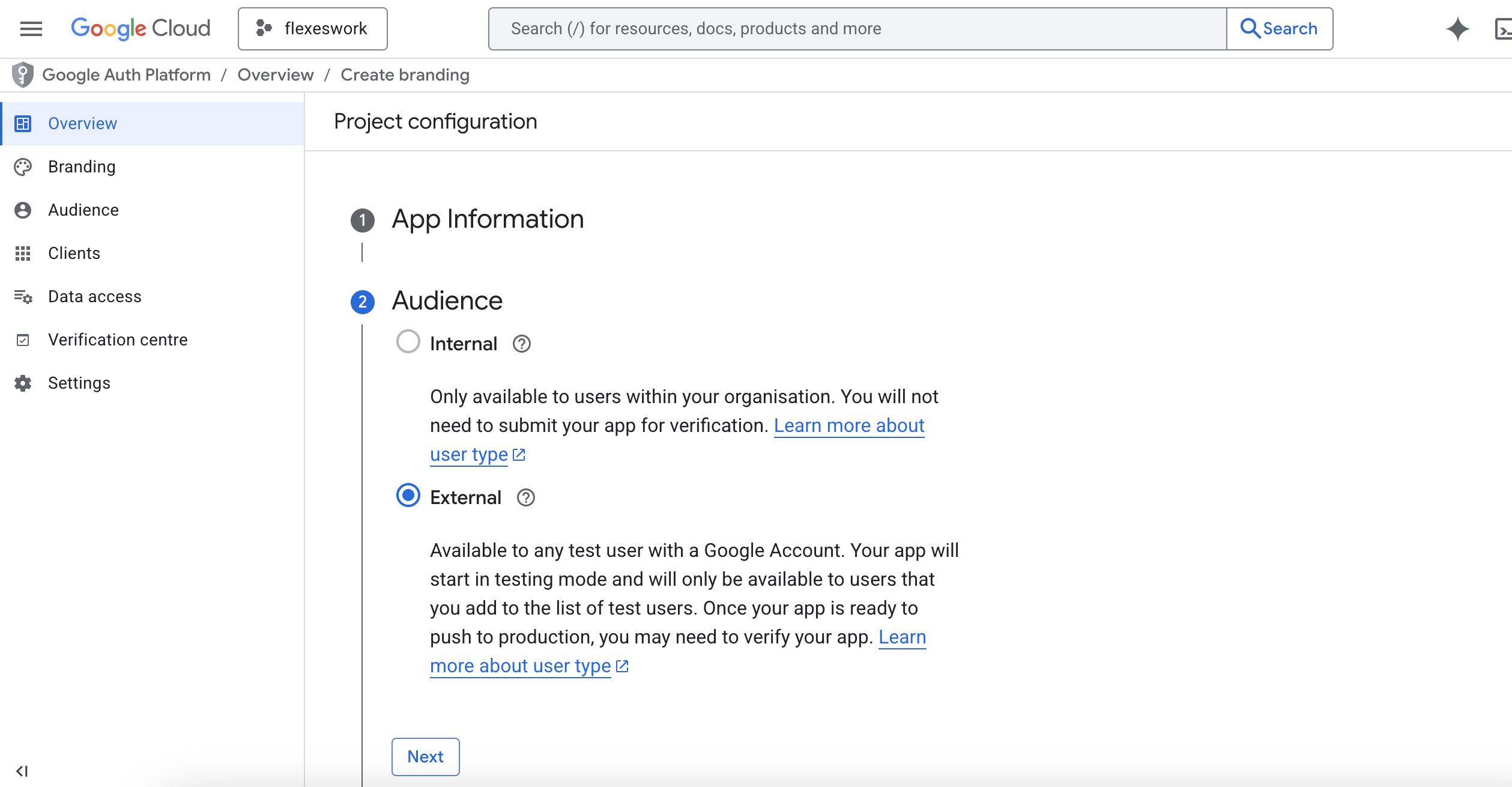Go to Verification centre in sidebar
The image size is (1512, 787).
[x=118, y=340]
